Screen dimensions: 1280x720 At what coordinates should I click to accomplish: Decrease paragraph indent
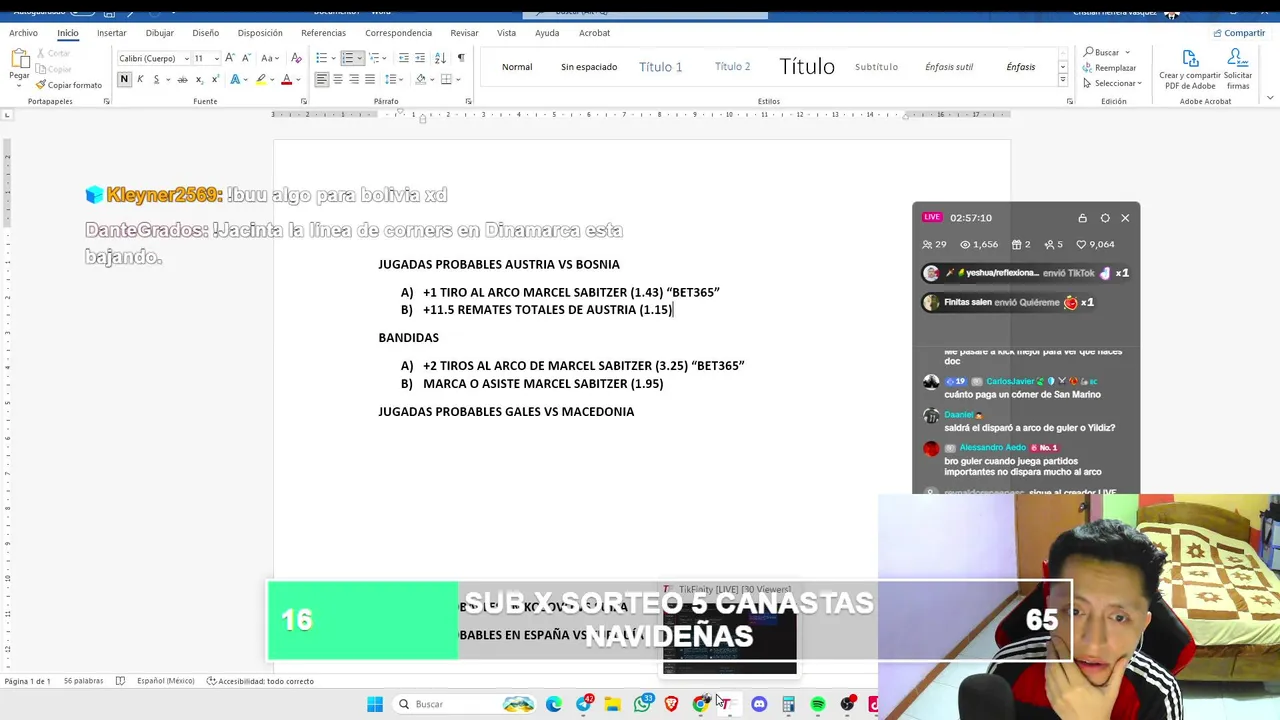point(403,58)
